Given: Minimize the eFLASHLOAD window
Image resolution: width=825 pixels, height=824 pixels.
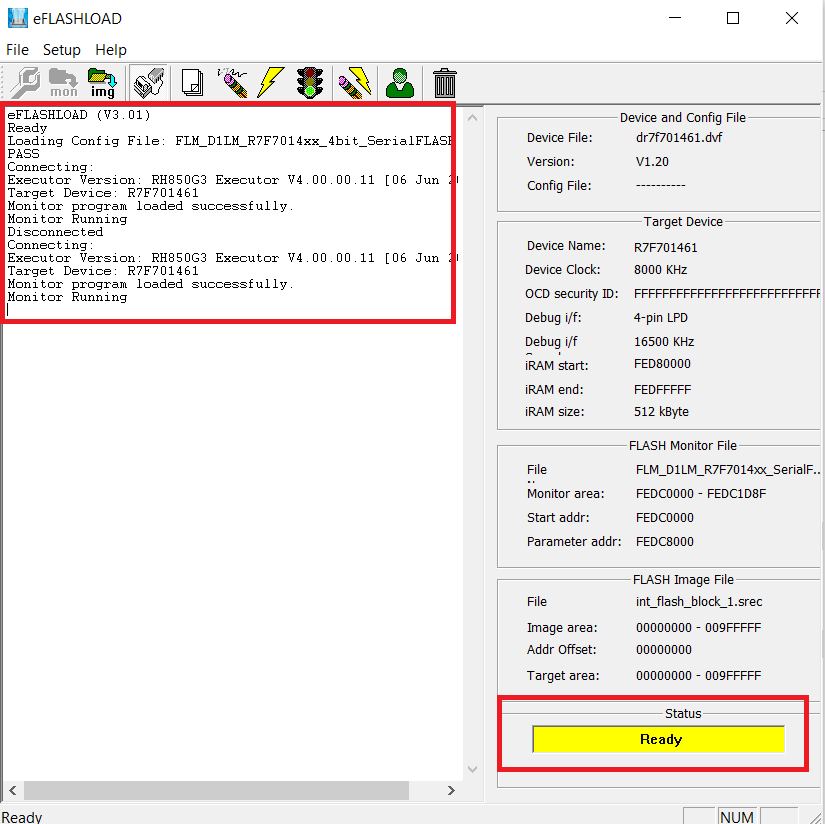Looking at the screenshot, I should click(675, 18).
